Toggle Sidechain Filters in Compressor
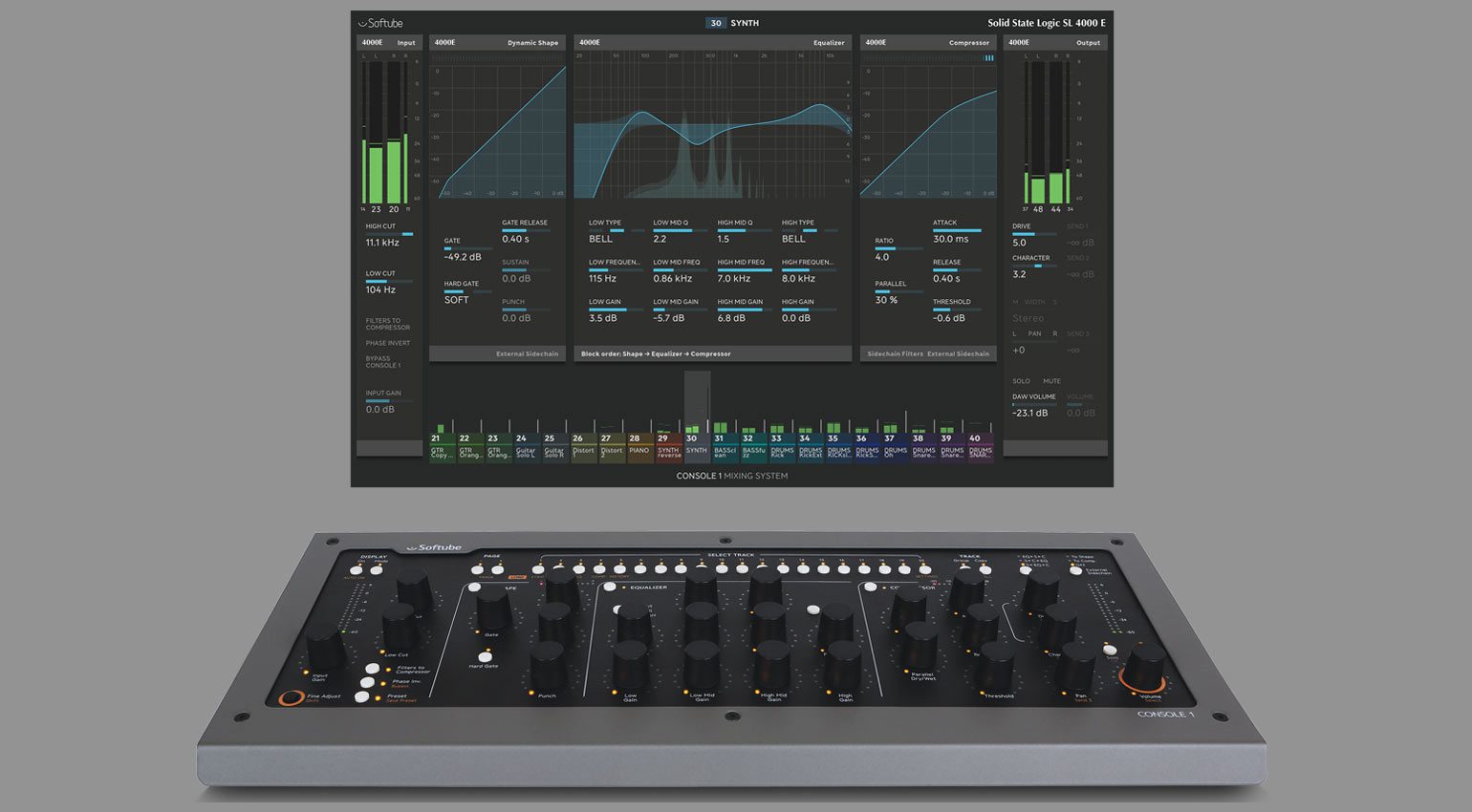 pyautogui.click(x=895, y=353)
